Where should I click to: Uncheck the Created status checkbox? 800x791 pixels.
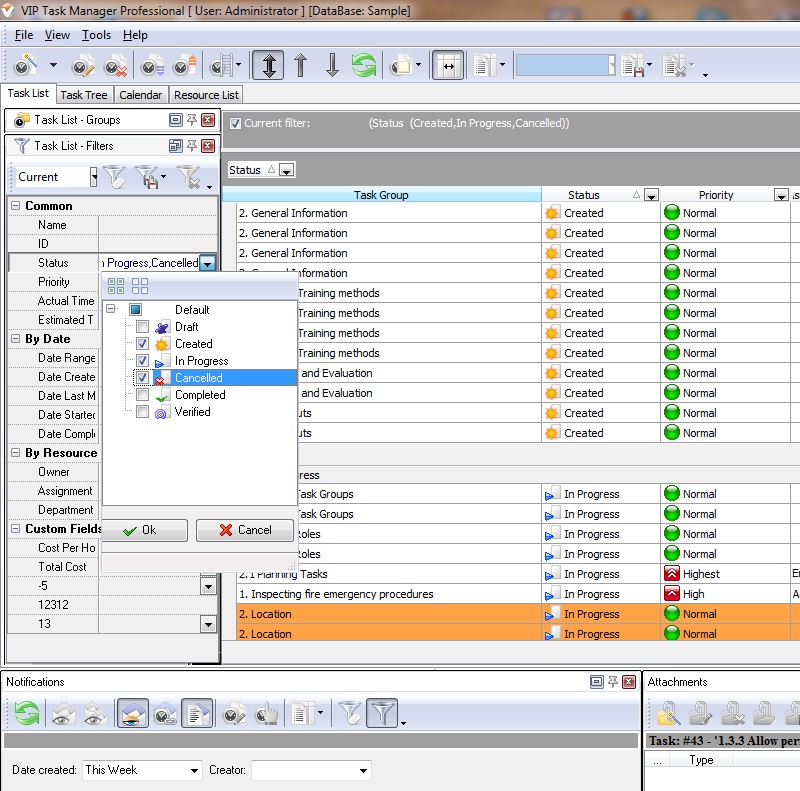(x=143, y=344)
